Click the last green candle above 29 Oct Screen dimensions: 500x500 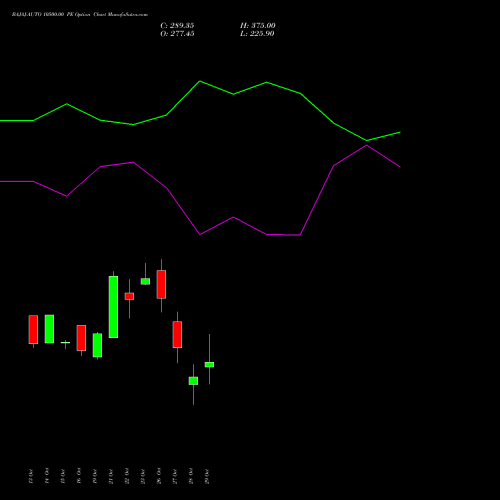[x=209, y=365]
